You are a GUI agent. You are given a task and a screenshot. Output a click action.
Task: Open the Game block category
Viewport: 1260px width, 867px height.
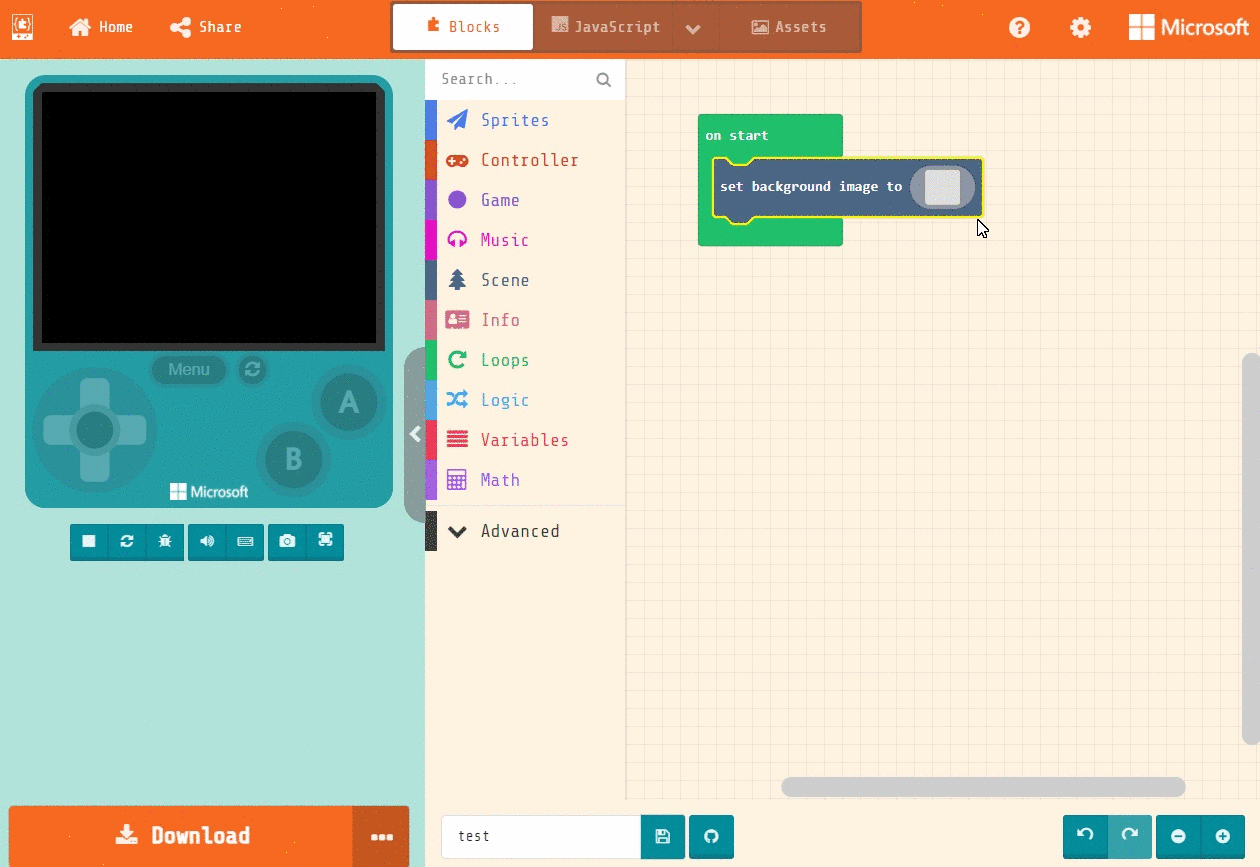point(525,200)
